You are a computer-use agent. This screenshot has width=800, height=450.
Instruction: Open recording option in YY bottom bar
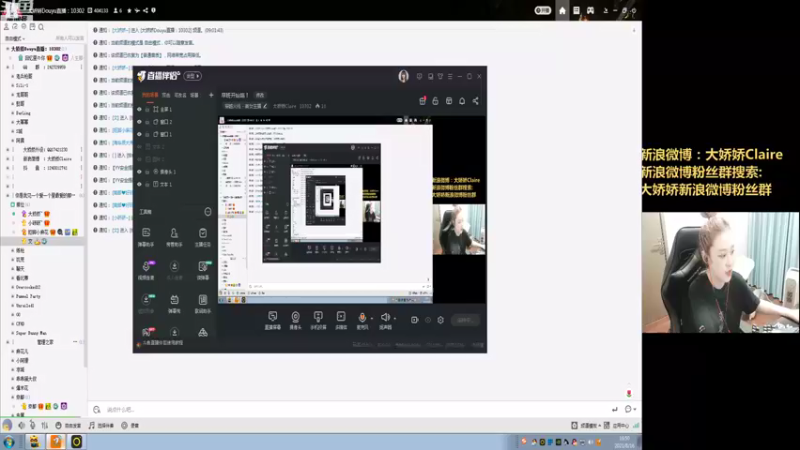point(130,426)
